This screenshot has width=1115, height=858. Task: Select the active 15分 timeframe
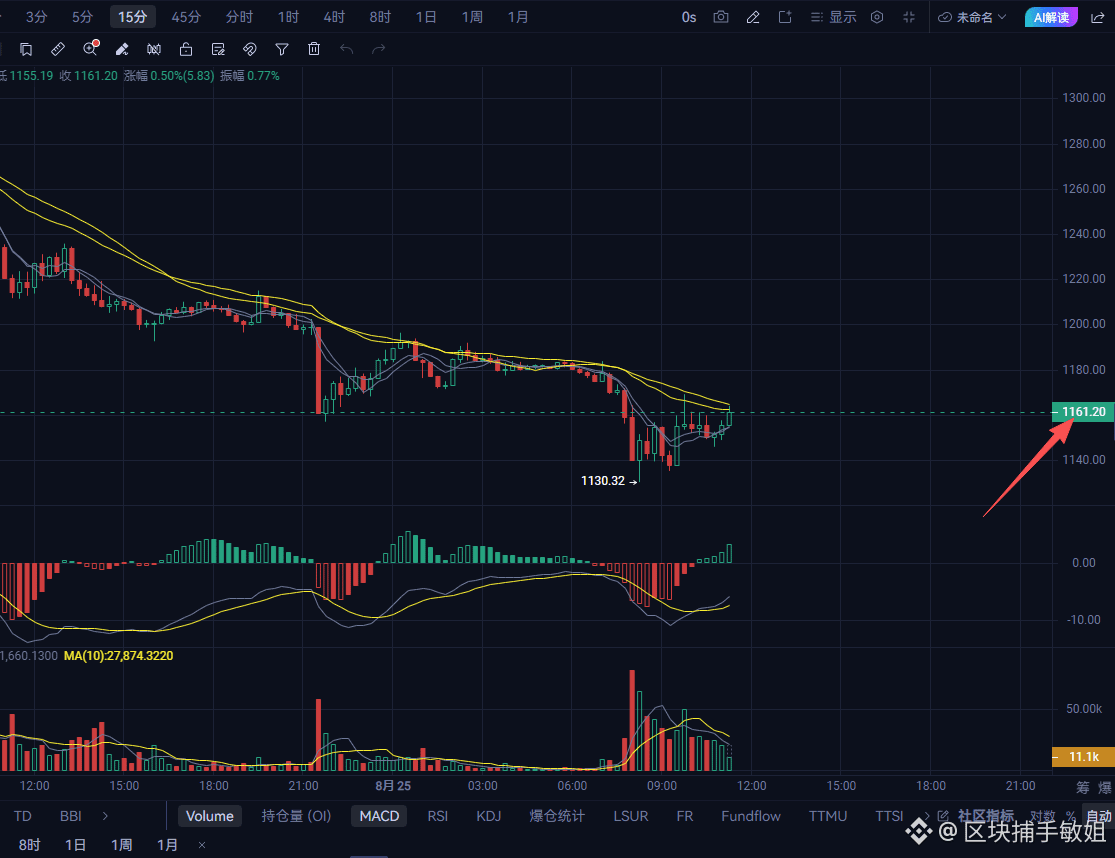tap(132, 17)
